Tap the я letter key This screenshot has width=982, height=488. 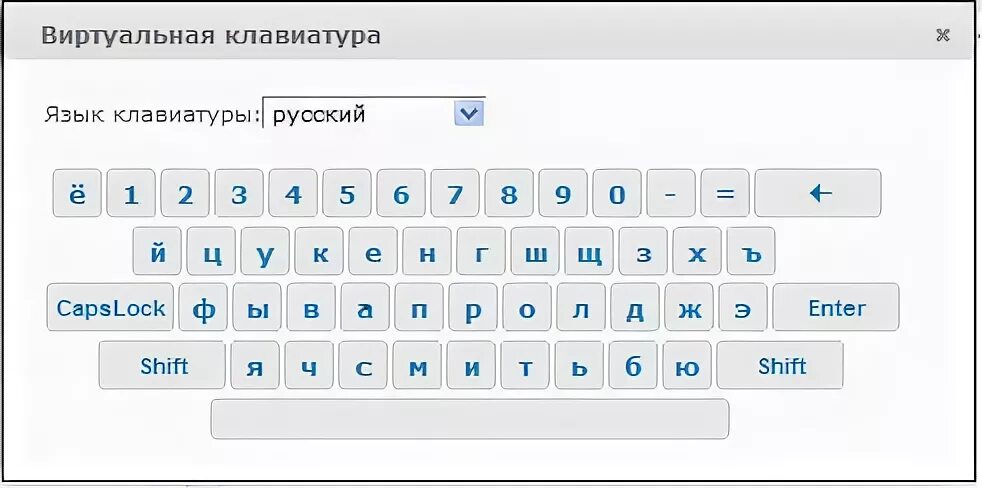pyautogui.click(x=255, y=365)
